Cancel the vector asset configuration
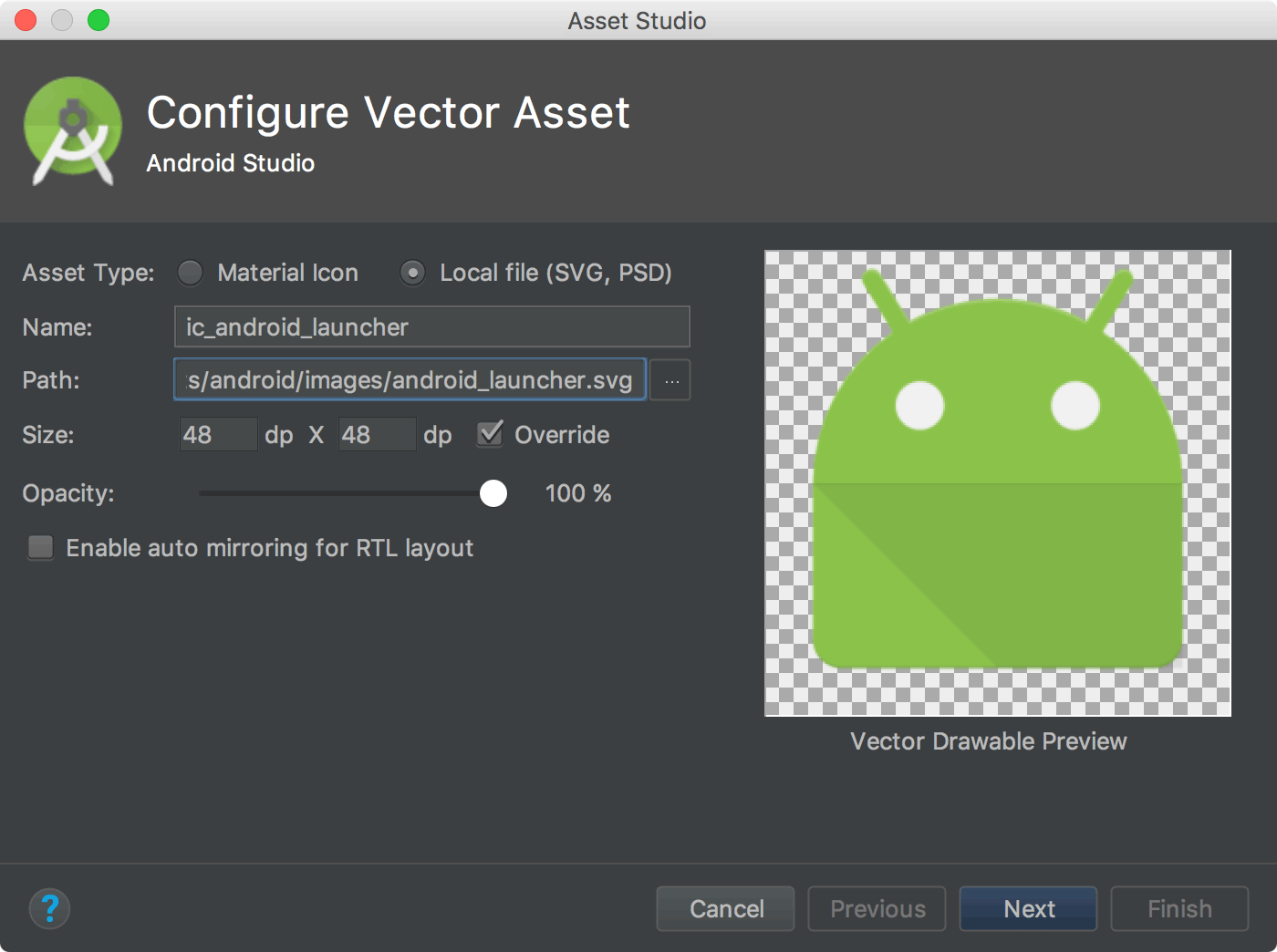This screenshot has width=1277, height=952. click(725, 908)
